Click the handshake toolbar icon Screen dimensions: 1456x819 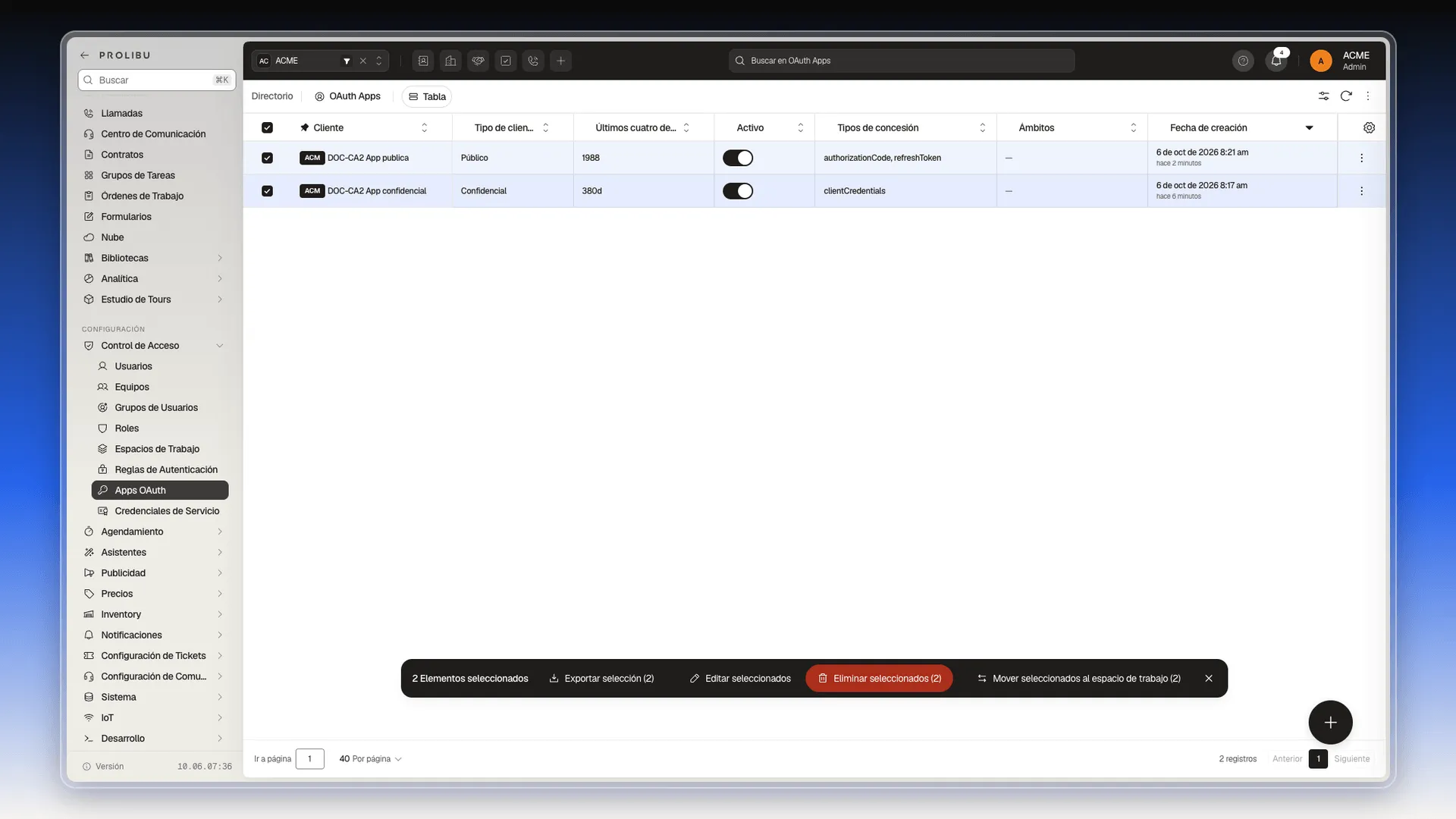(x=478, y=61)
